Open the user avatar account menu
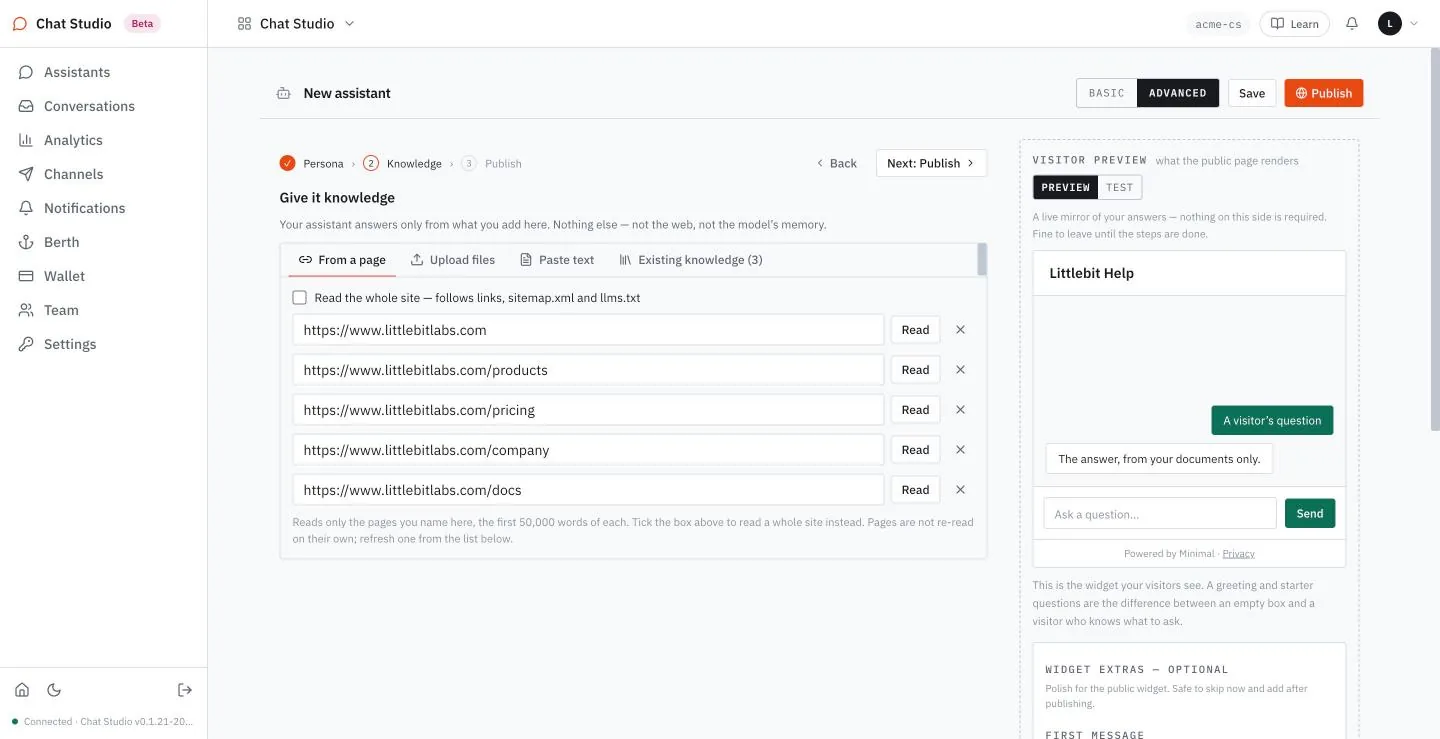Image resolution: width=1440 pixels, height=739 pixels. click(1398, 23)
